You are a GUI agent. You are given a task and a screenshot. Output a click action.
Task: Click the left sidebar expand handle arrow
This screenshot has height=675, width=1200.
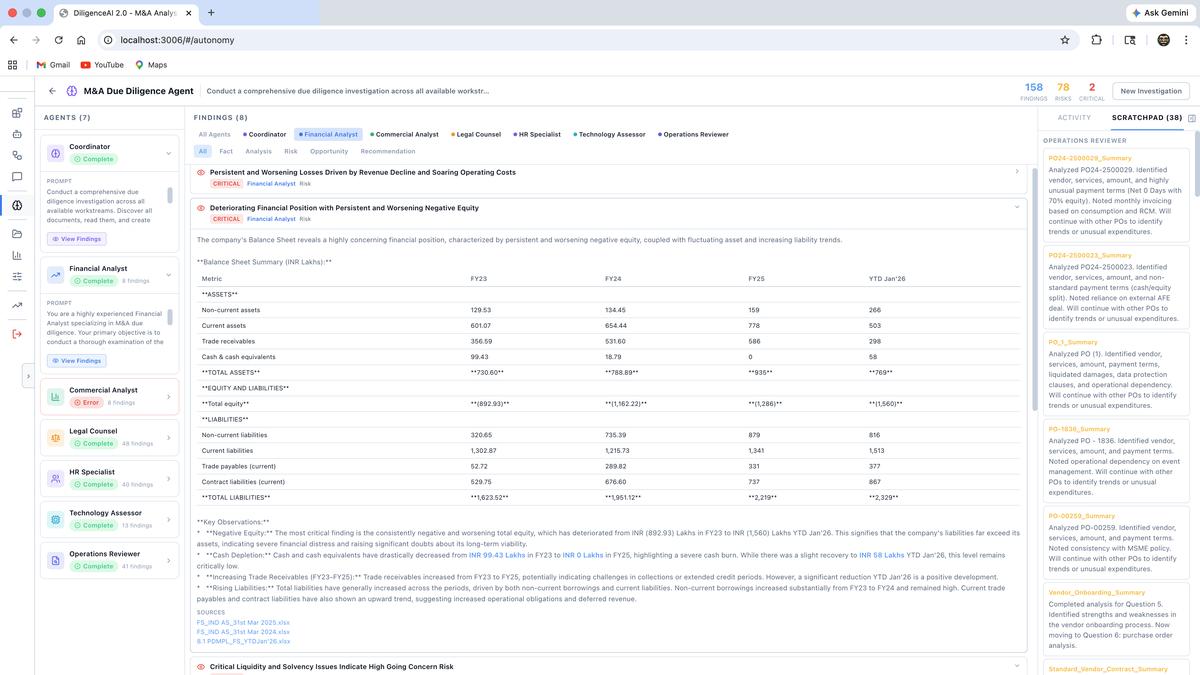point(28,376)
